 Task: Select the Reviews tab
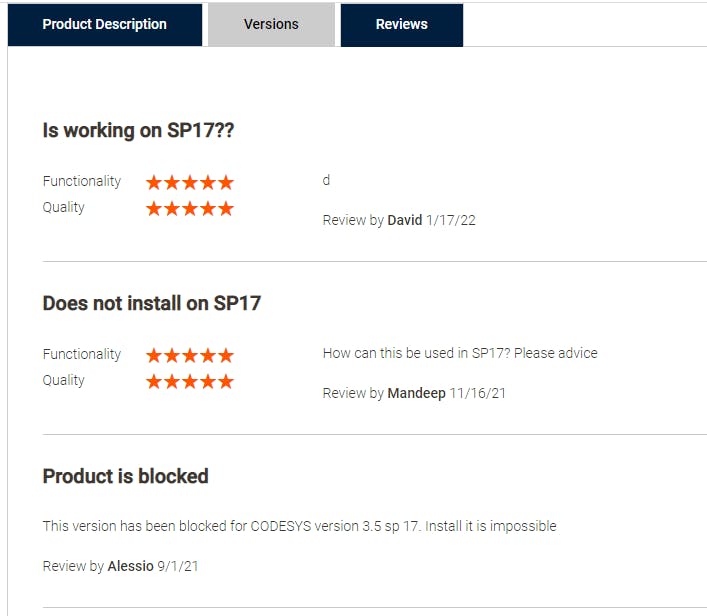tap(401, 24)
